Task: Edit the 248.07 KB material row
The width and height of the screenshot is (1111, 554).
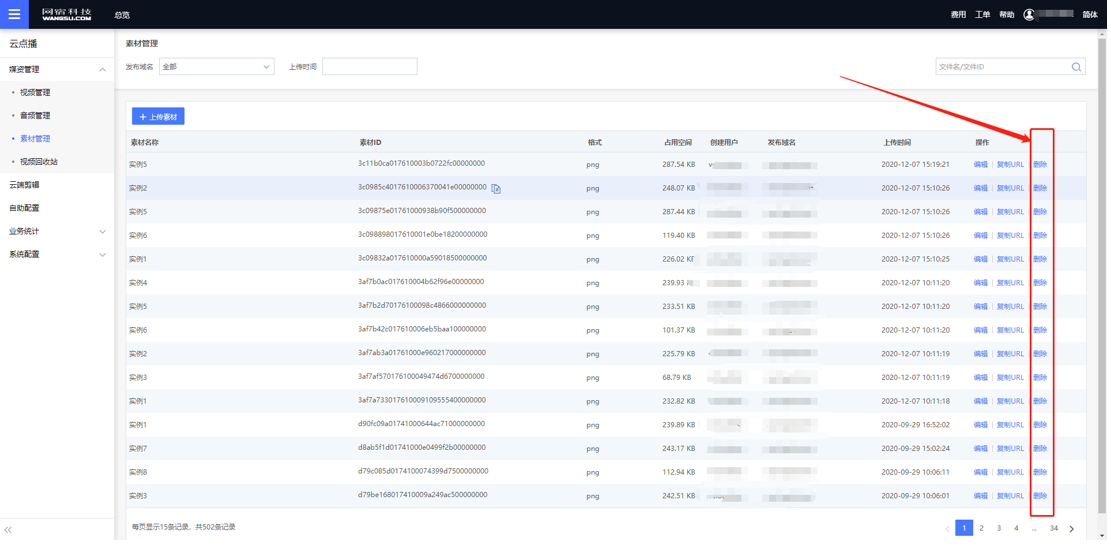Action: click(980, 188)
